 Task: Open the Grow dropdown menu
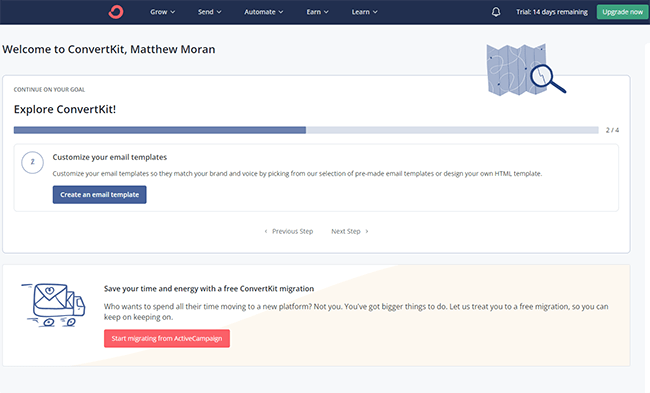162,12
